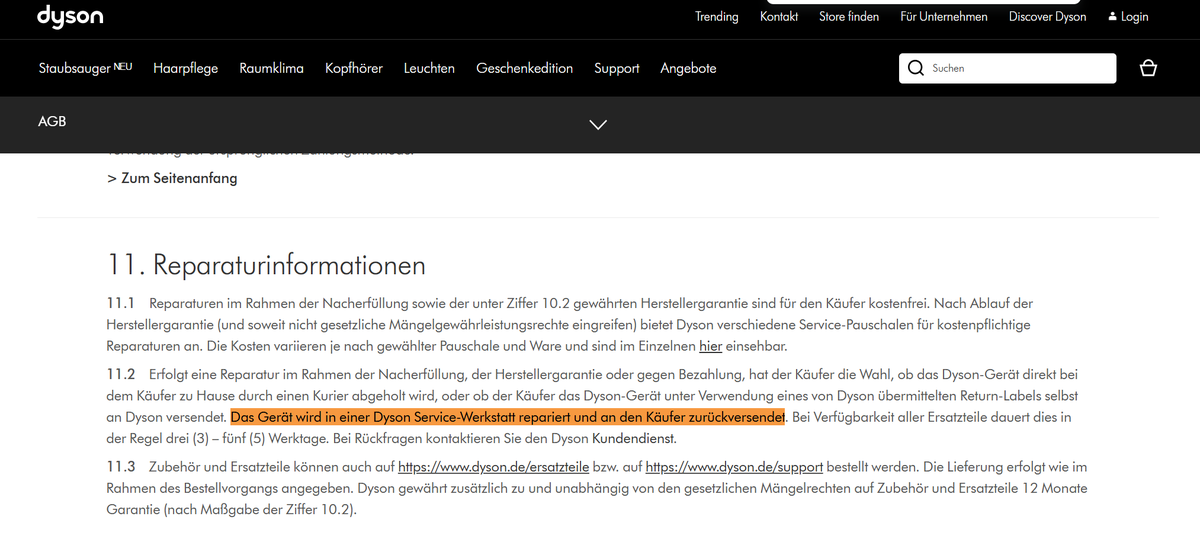The height and width of the screenshot is (542, 1200).
Task: Open the Trending link
Action: point(717,17)
